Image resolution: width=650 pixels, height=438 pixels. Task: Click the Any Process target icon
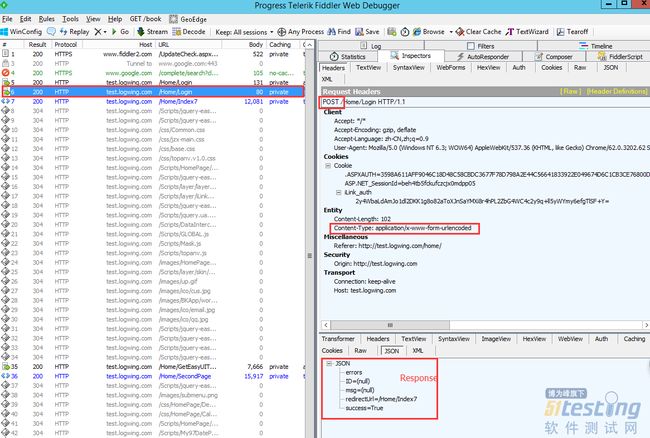pyautogui.click(x=281, y=31)
